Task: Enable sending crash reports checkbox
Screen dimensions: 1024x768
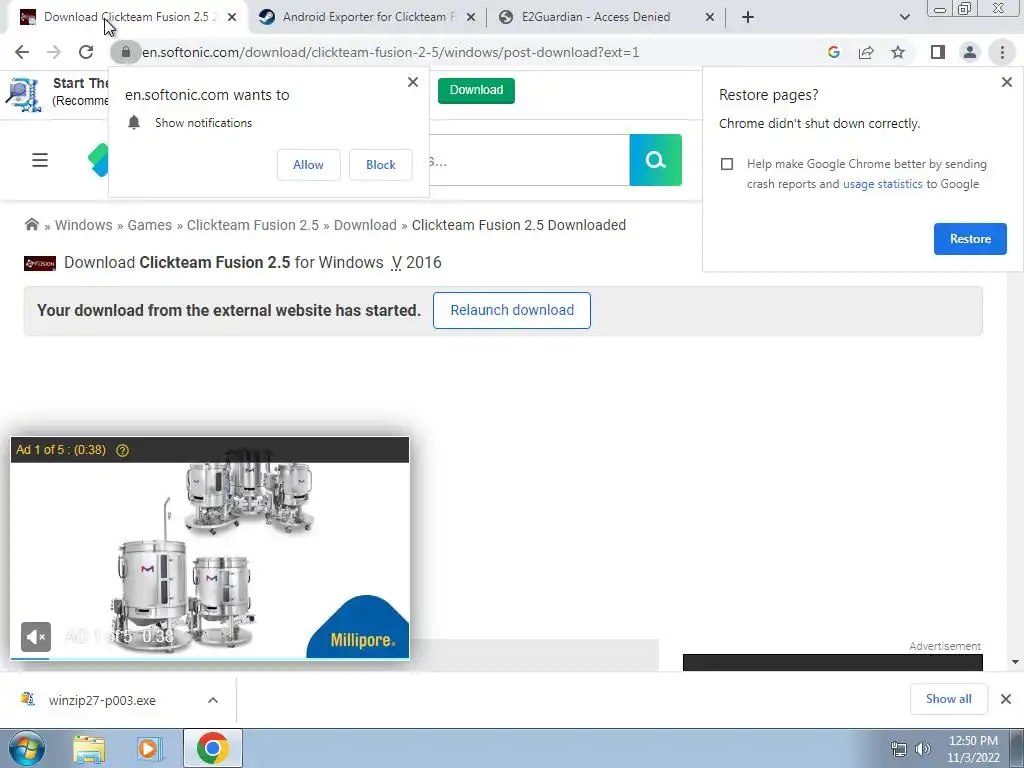Action: pos(727,164)
